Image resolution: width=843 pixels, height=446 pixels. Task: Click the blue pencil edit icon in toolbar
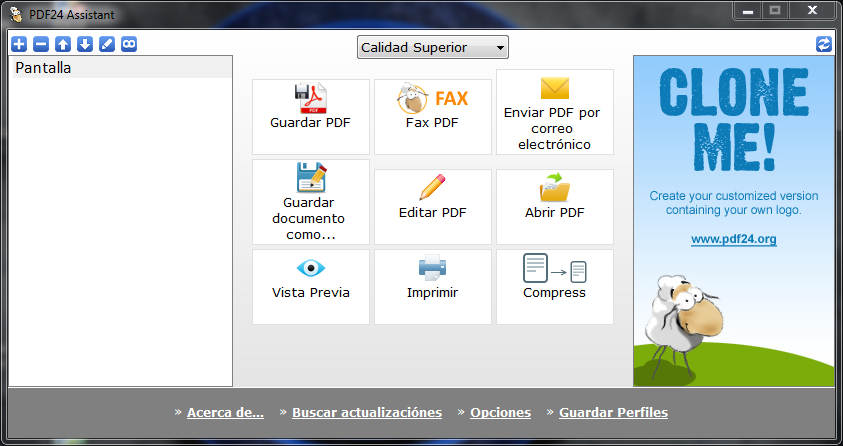click(x=107, y=44)
